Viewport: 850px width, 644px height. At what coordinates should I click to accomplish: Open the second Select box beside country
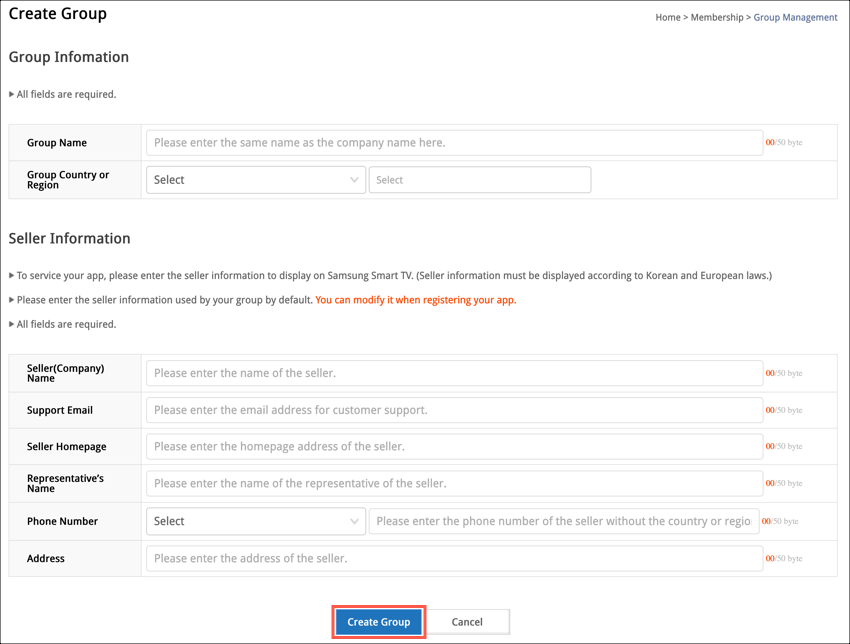click(x=479, y=180)
